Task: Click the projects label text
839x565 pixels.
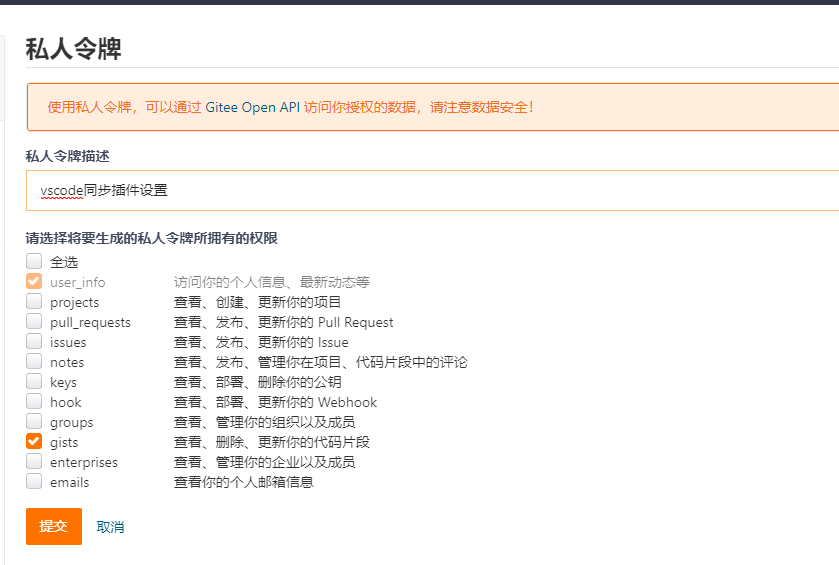Action: [x=74, y=303]
